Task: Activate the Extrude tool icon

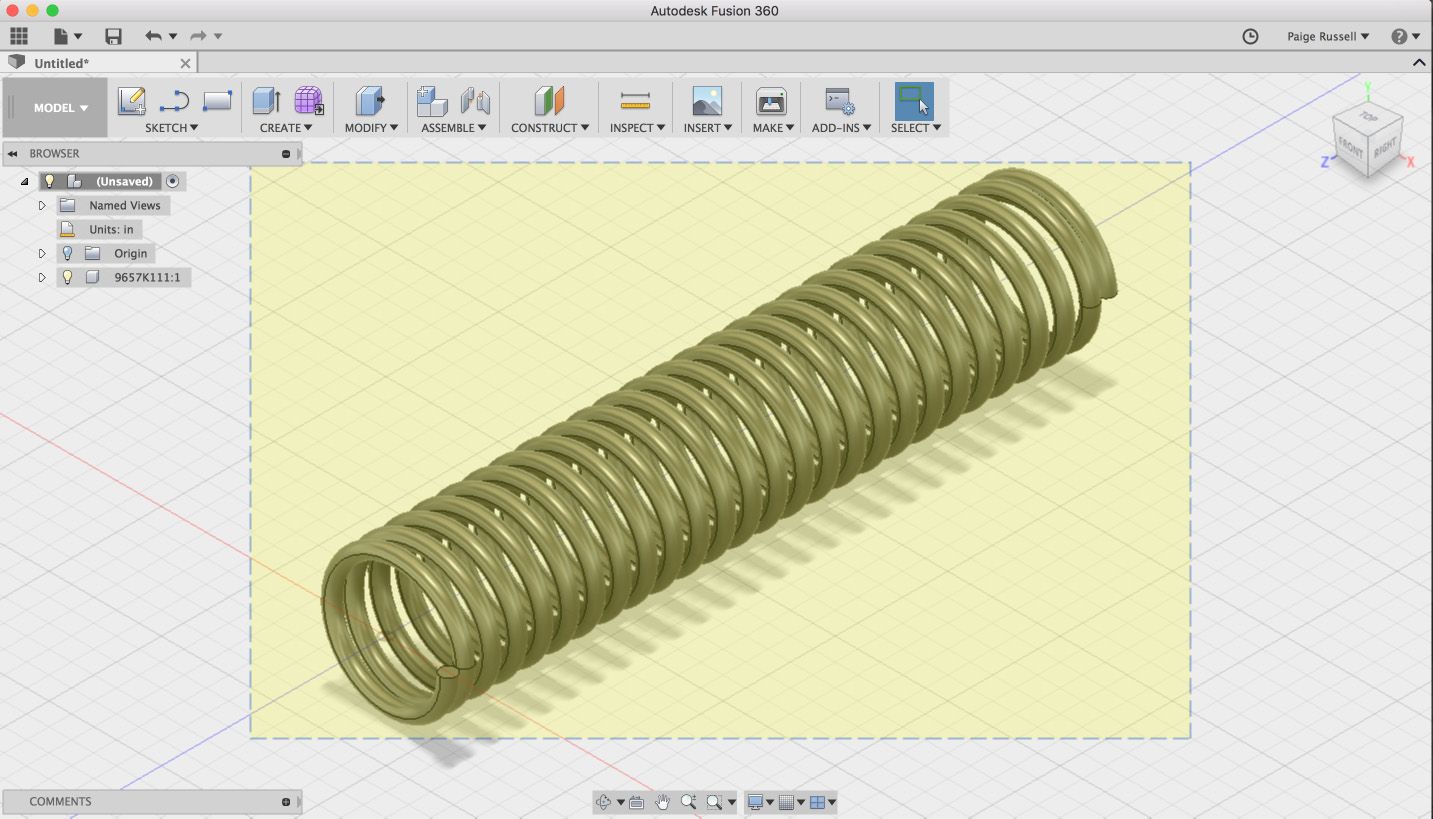Action: coord(266,101)
